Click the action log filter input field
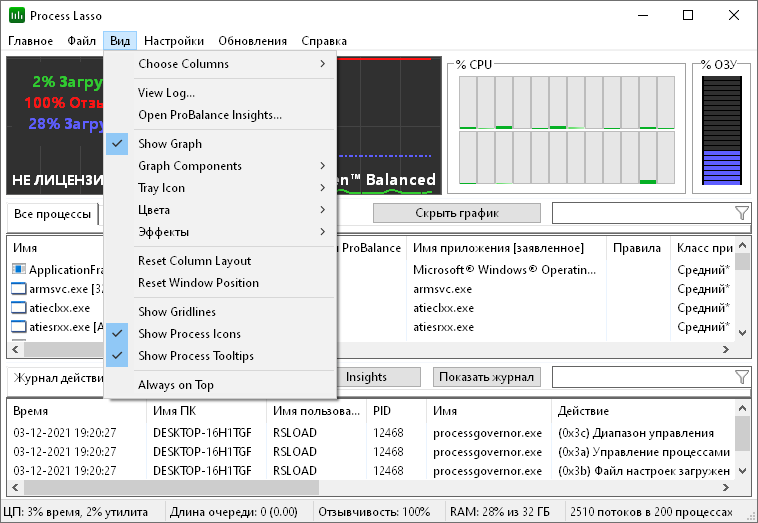 tap(643, 377)
